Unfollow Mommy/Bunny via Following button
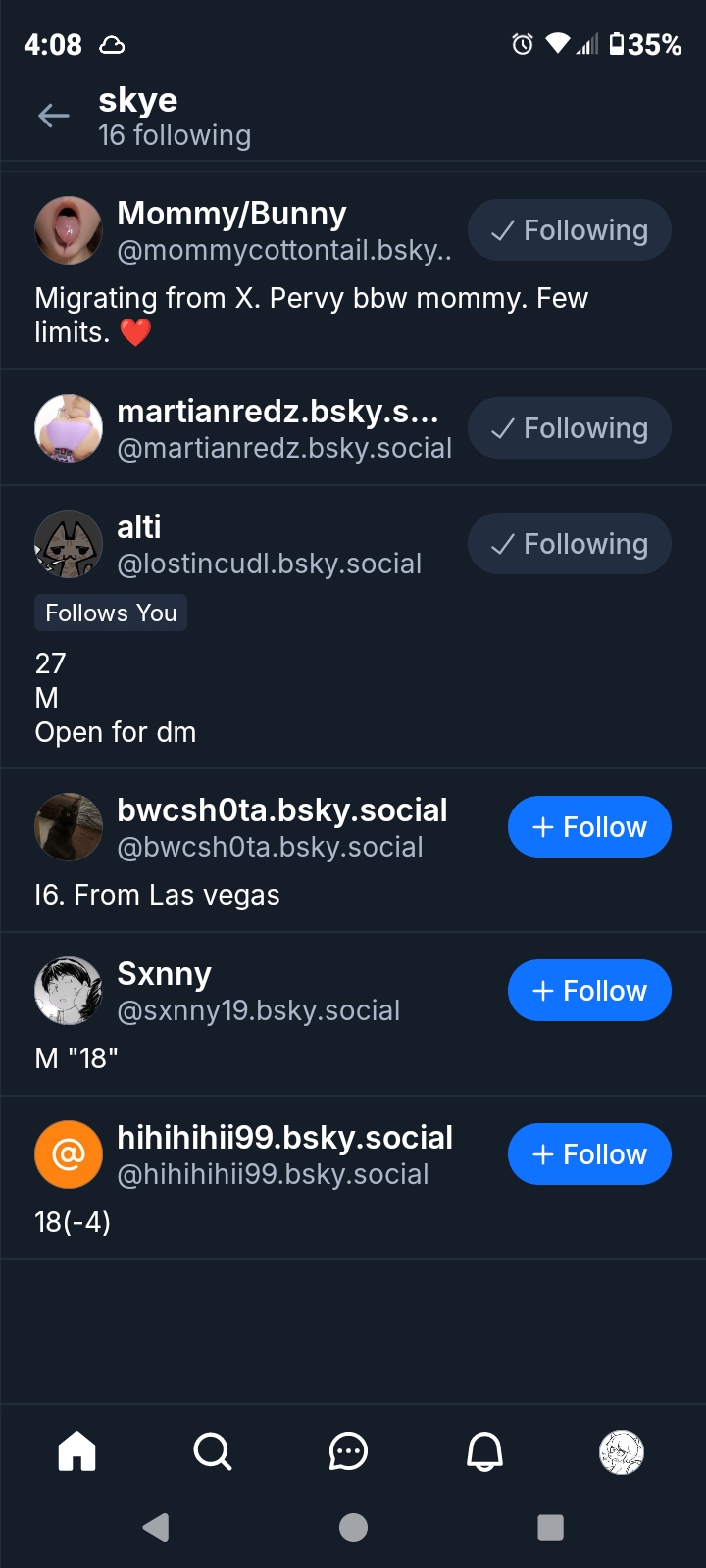The image size is (706, 1568). pos(569,230)
